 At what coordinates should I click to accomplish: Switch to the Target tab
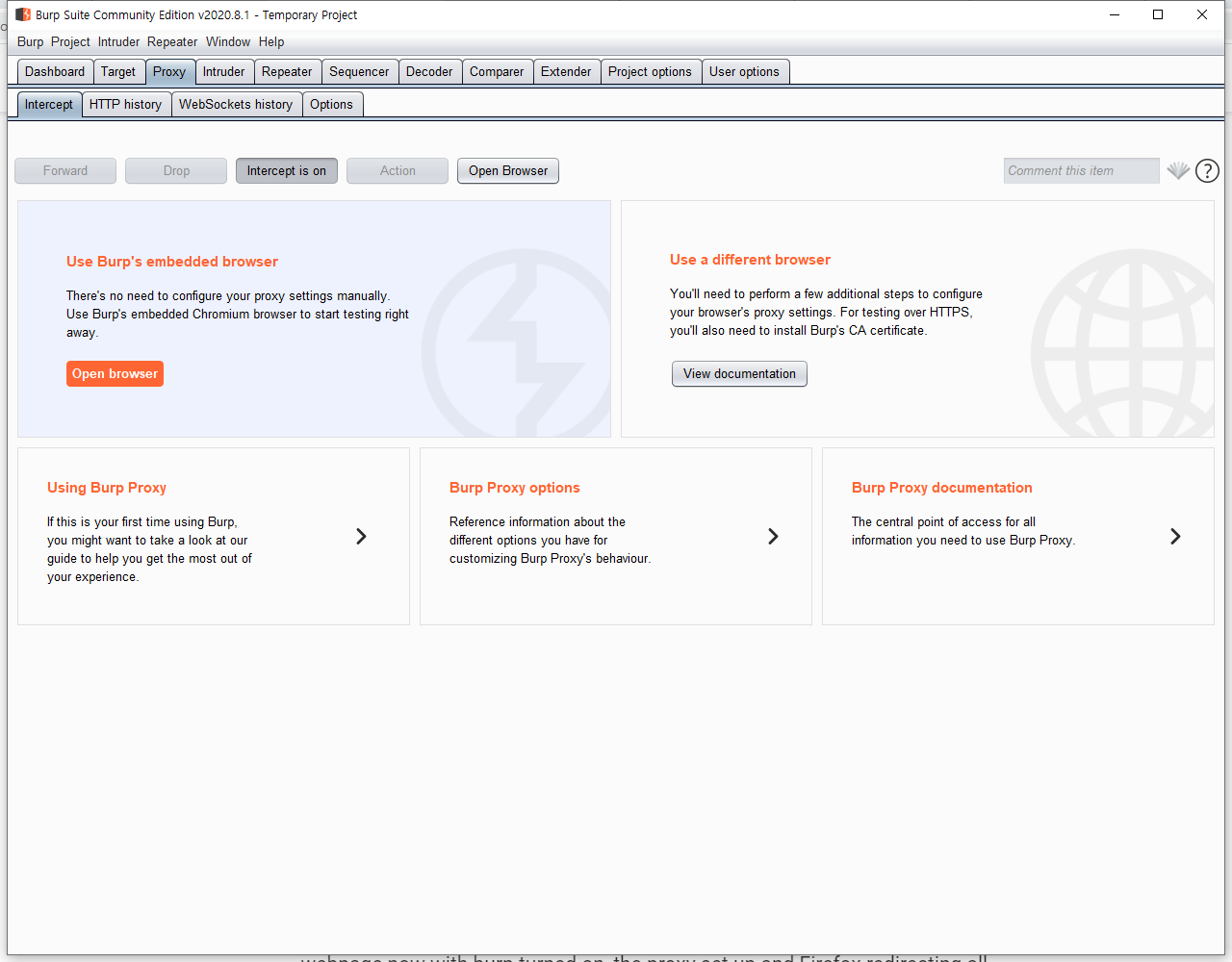118,71
